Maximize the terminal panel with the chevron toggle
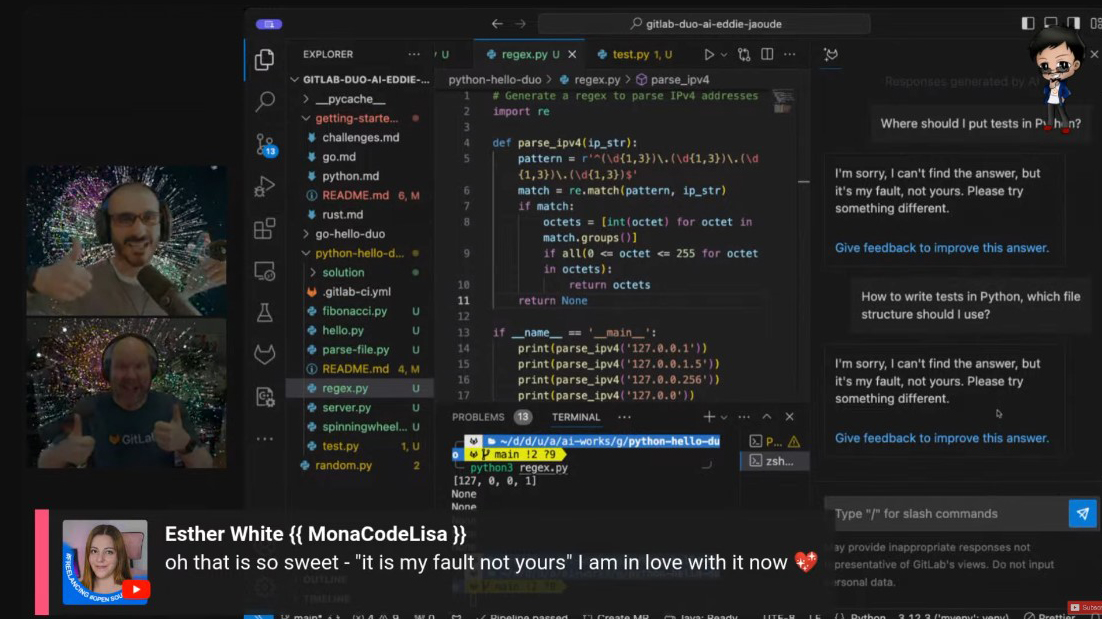The width and height of the screenshot is (1102, 619). click(x=767, y=417)
